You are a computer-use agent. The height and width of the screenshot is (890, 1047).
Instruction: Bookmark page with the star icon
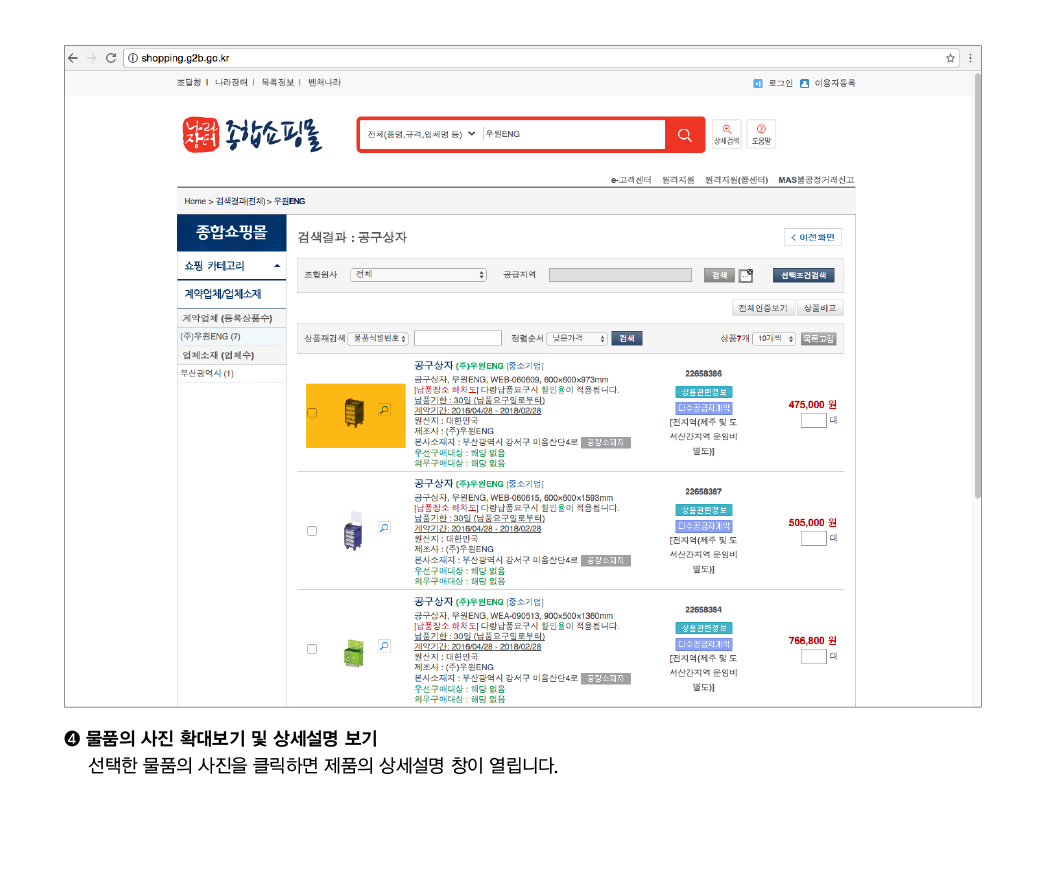950,58
